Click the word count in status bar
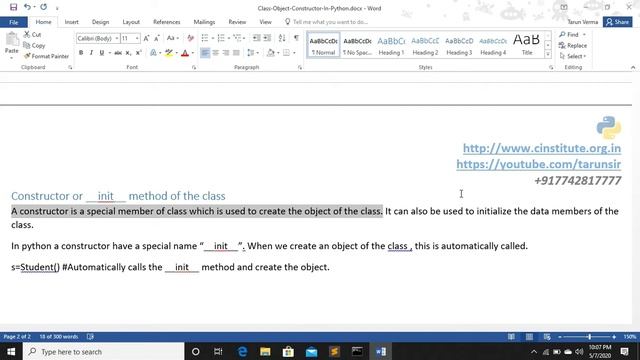 [58, 337]
